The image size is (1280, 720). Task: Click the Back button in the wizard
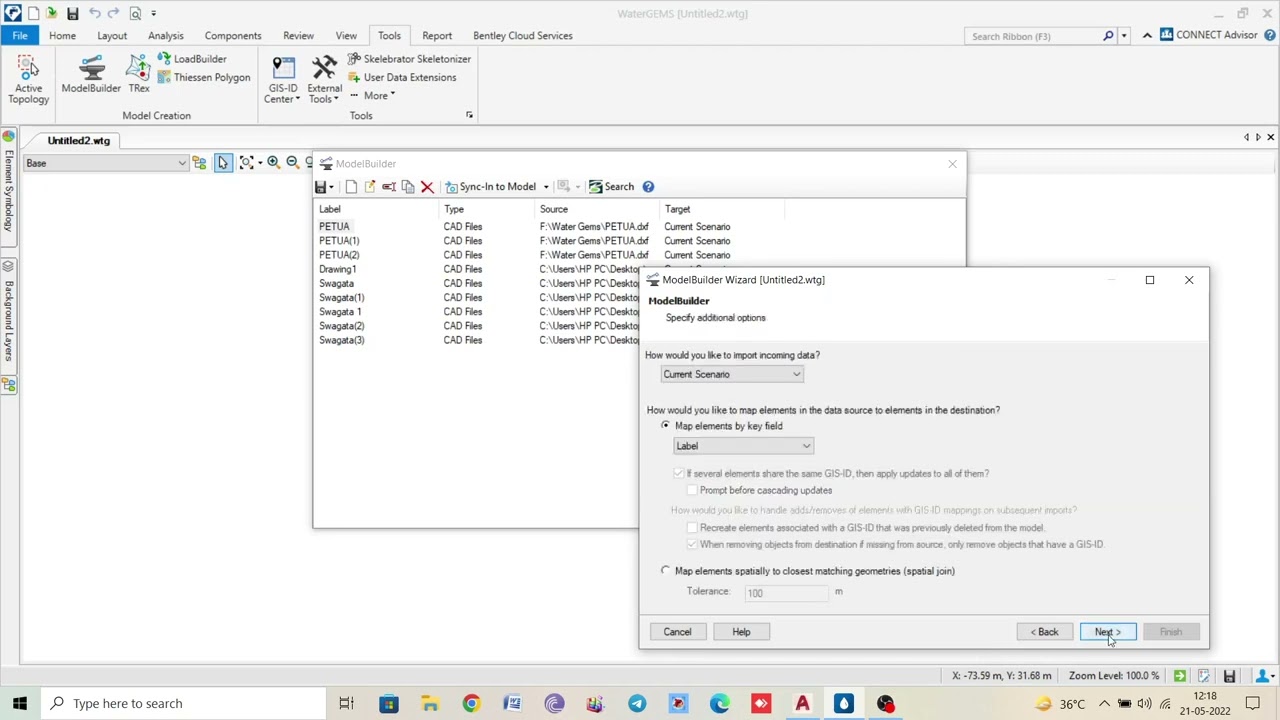click(1045, 632)
